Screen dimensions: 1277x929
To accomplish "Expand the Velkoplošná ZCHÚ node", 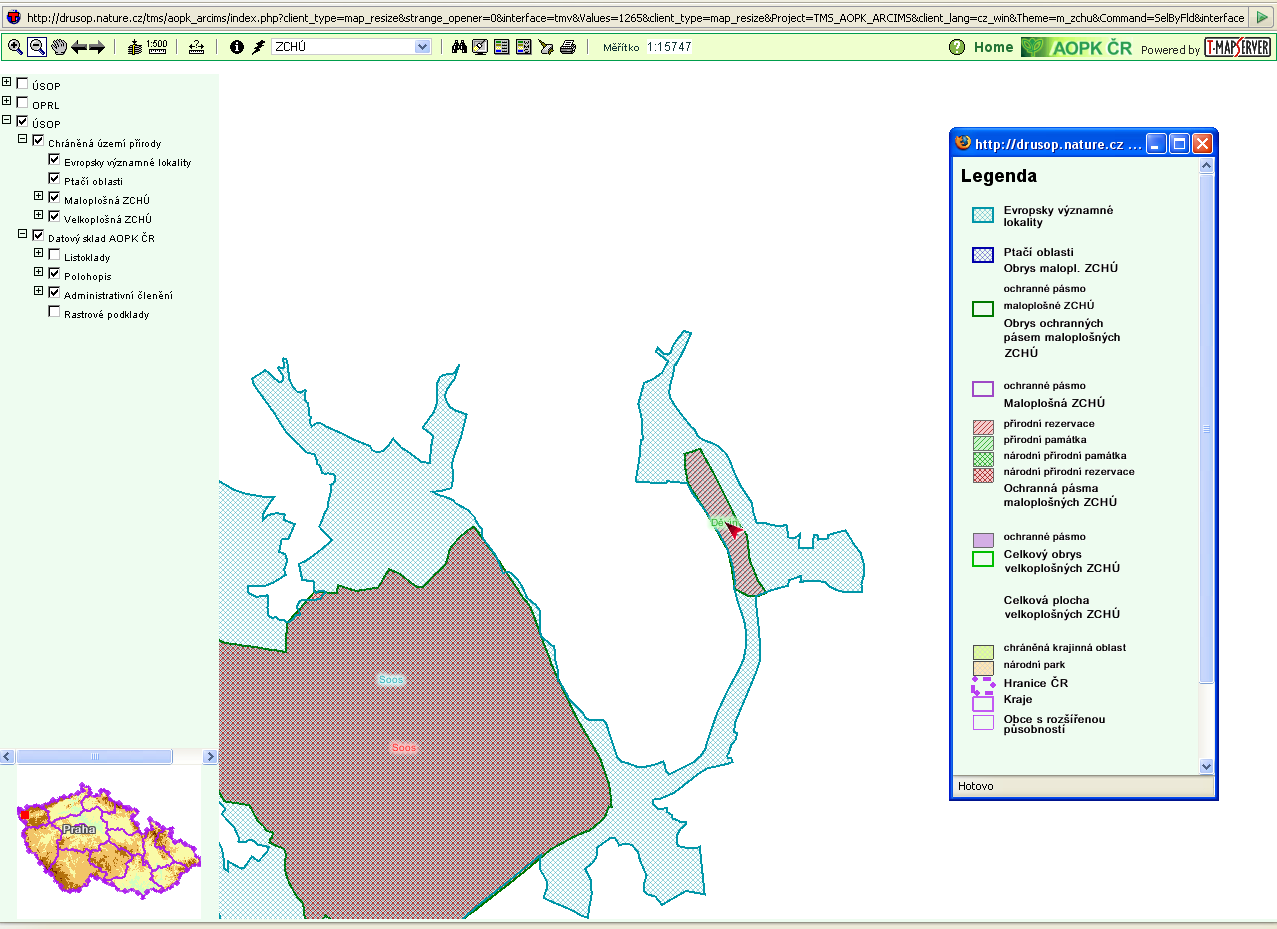I will click(39, 215).
